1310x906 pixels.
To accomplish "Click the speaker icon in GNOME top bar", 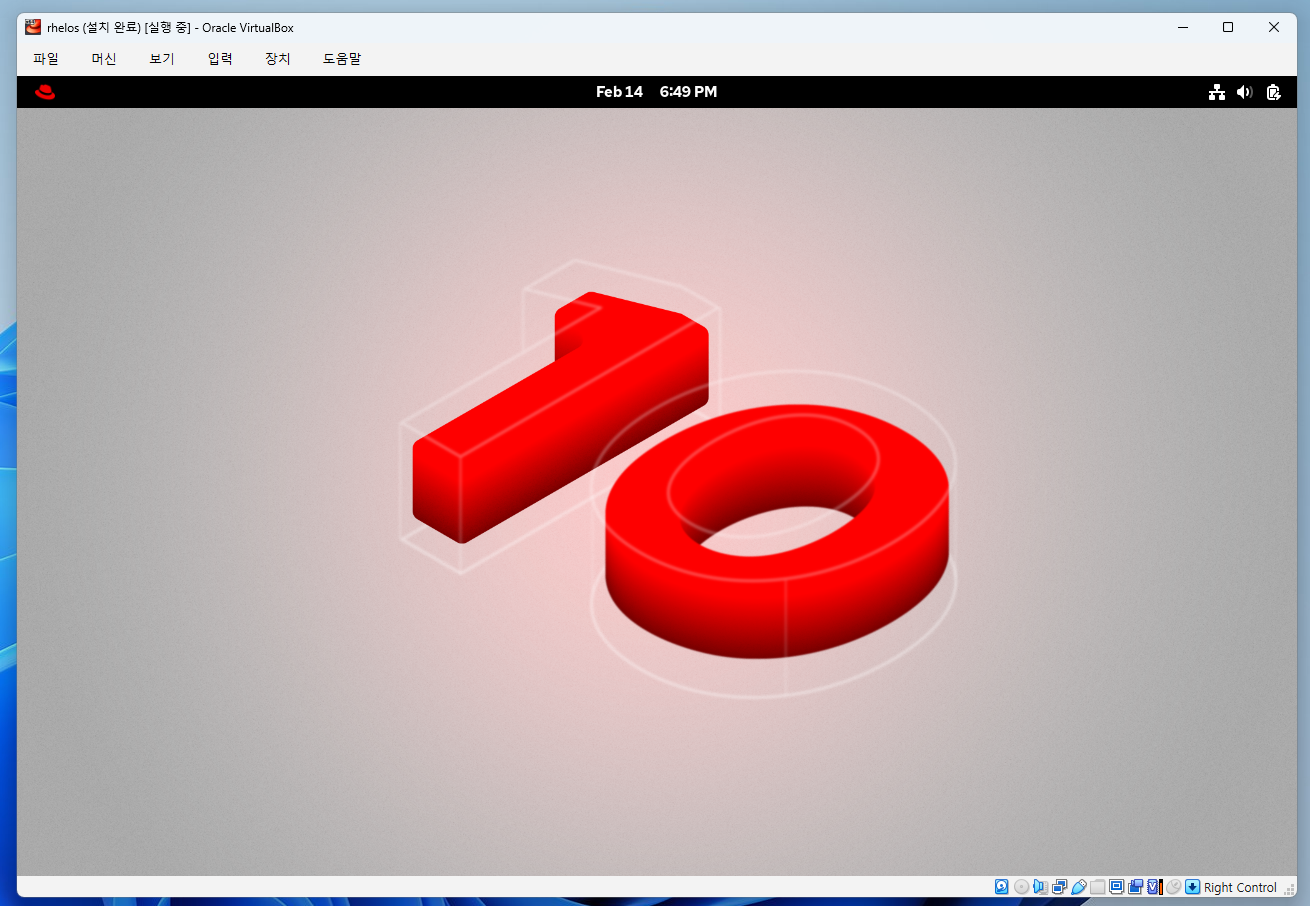I will point(1244,91).
